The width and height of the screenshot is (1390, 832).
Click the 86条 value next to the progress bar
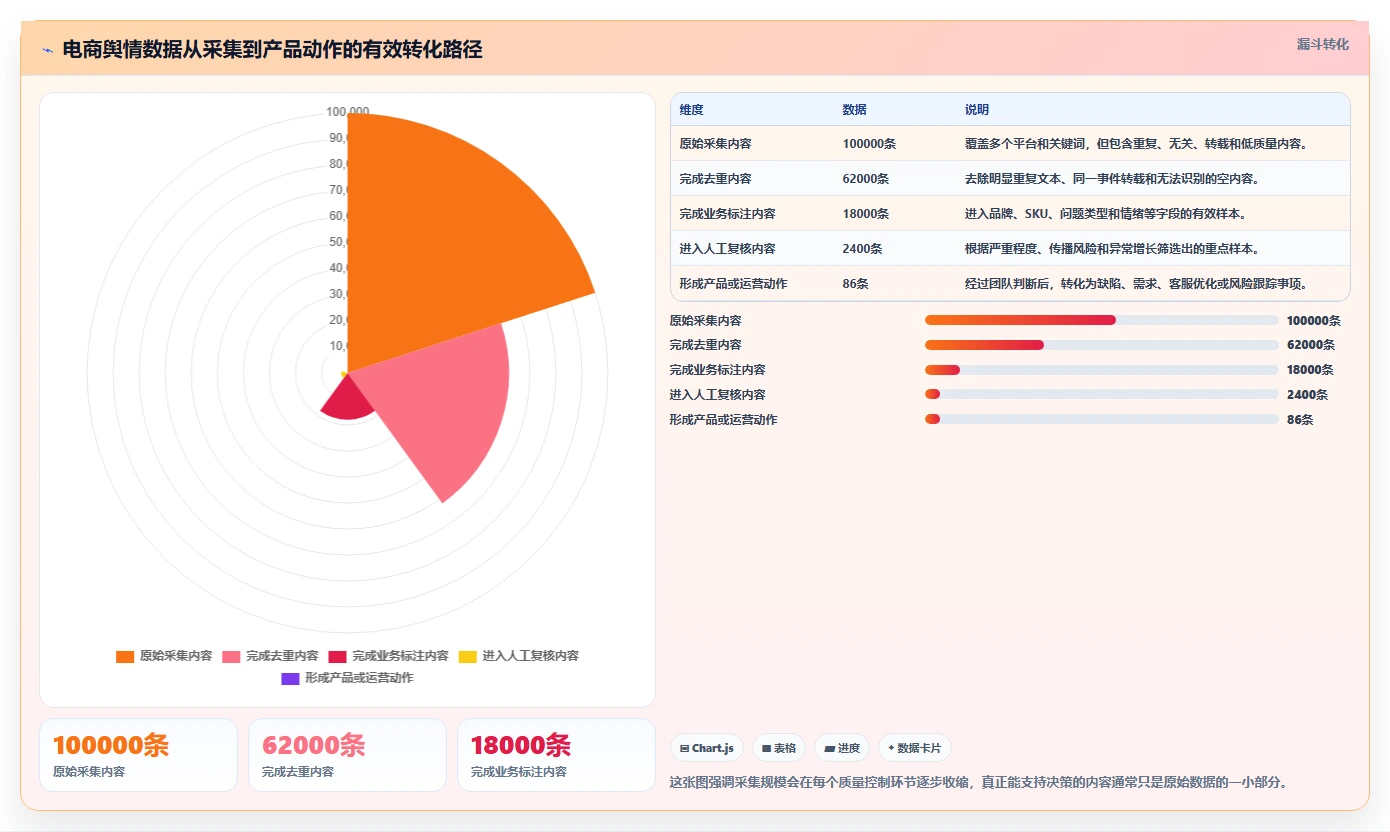[x=1300, y=419]
